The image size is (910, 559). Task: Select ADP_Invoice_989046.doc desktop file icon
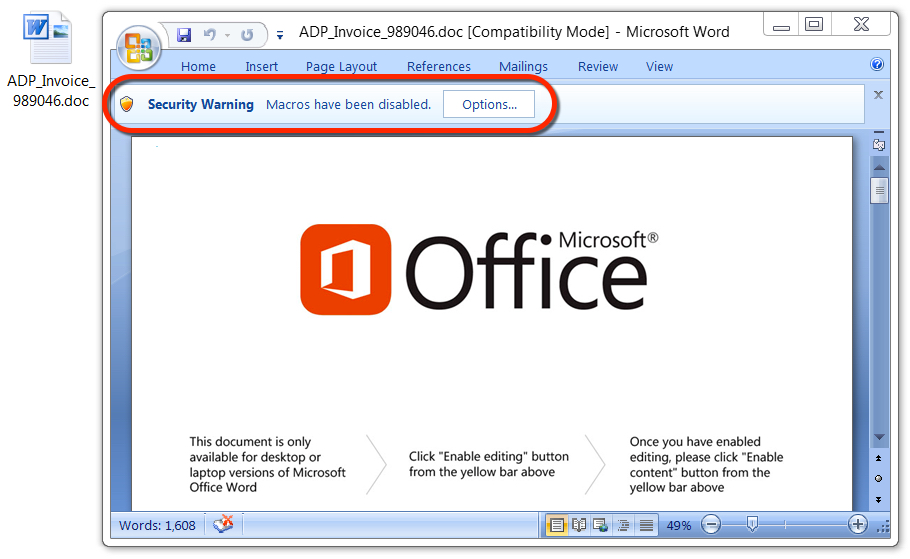pyautogui.click(x=50, y=60)
